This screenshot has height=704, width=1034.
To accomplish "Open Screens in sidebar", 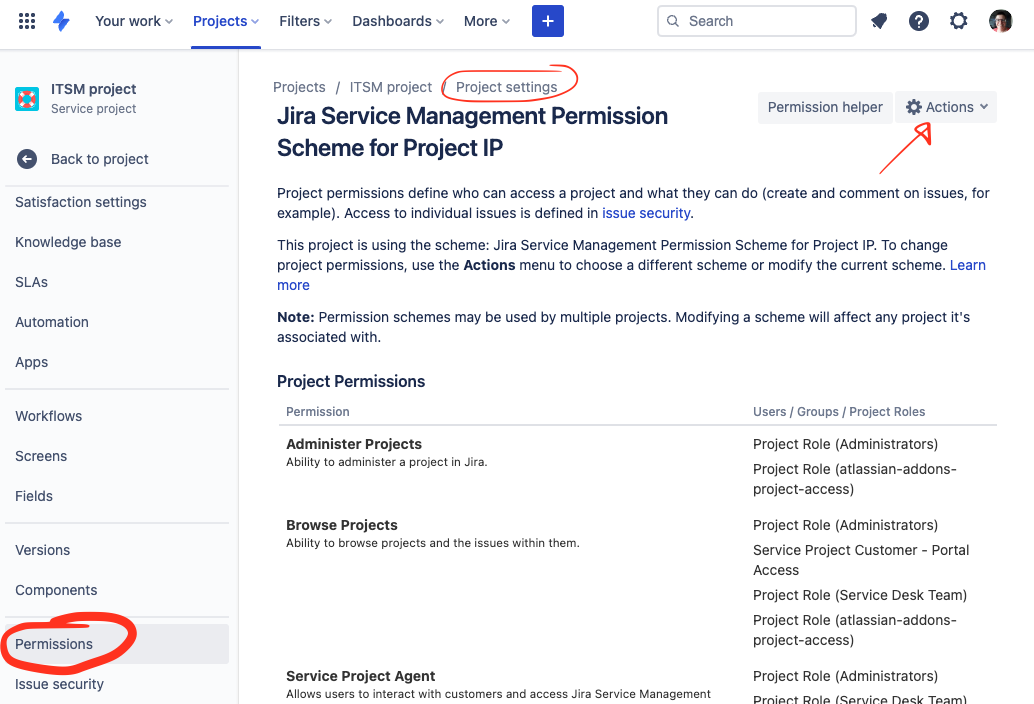I will (x=41, y=456).
